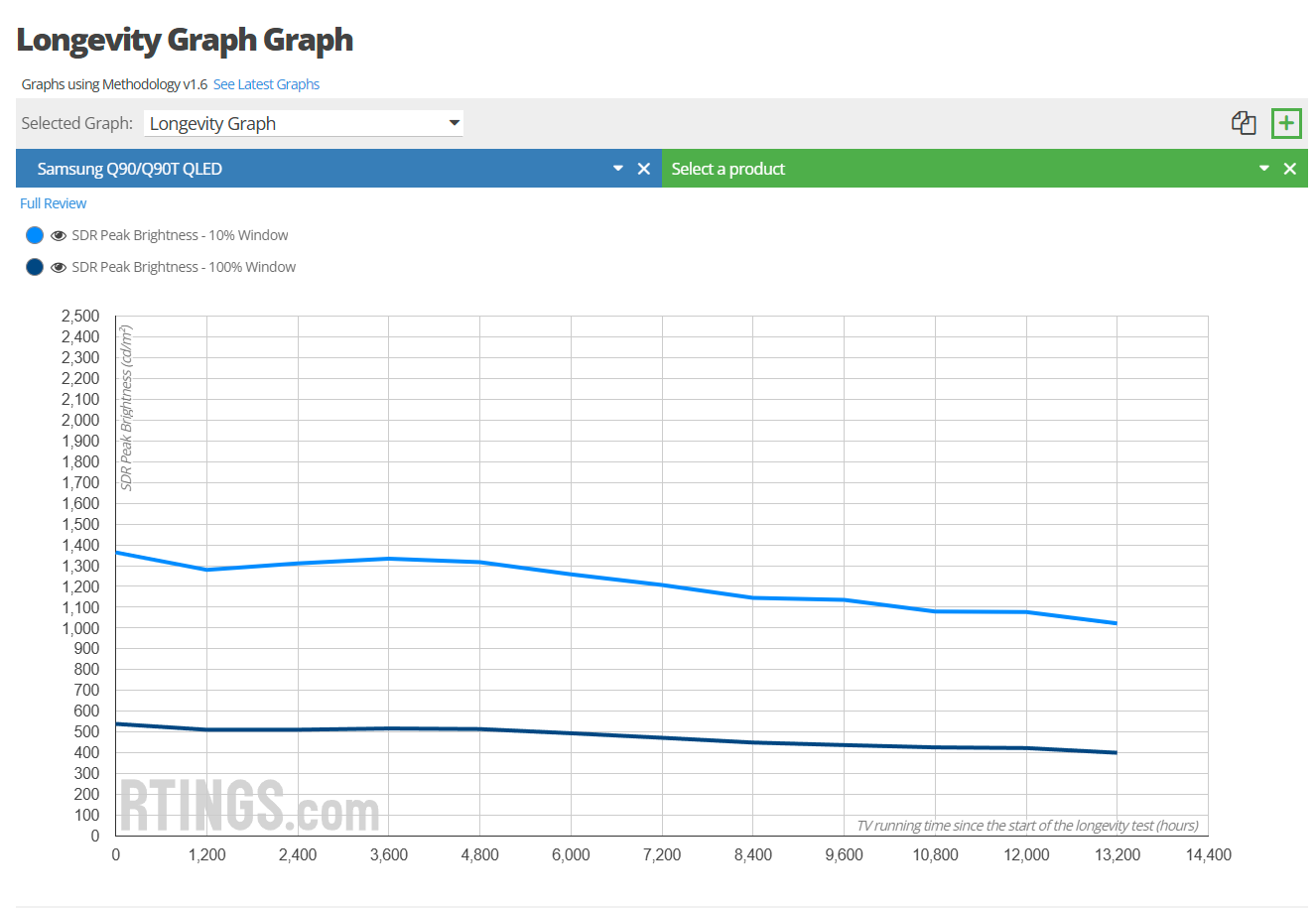Click the 1,200 hours x-axis label
This screenshot has height=908, width=1316.
206,854
